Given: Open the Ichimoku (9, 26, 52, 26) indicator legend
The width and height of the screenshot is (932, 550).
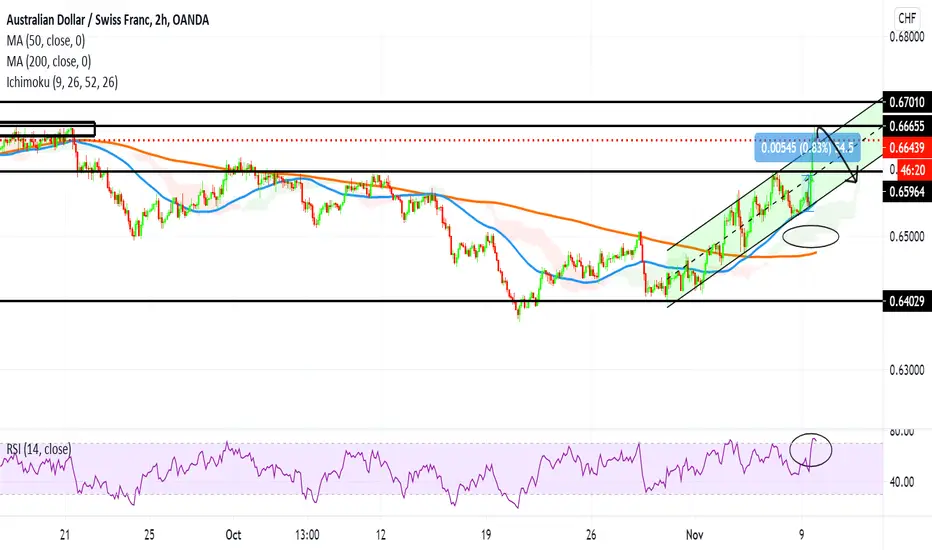Looking at the screenshot, I should point(62,82).
